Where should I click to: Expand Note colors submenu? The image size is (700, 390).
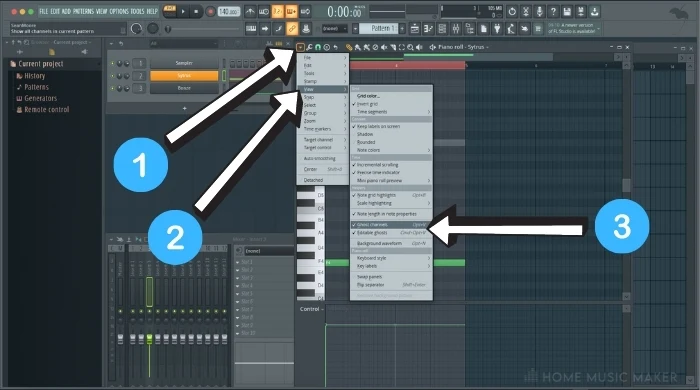pos(391,150)
